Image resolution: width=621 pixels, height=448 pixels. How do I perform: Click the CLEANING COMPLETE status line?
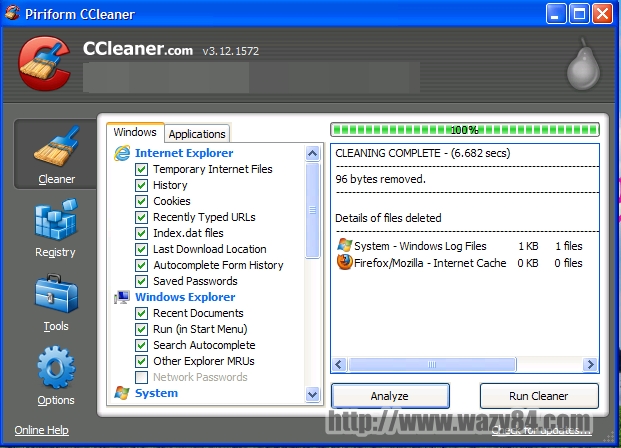[423, 153]
